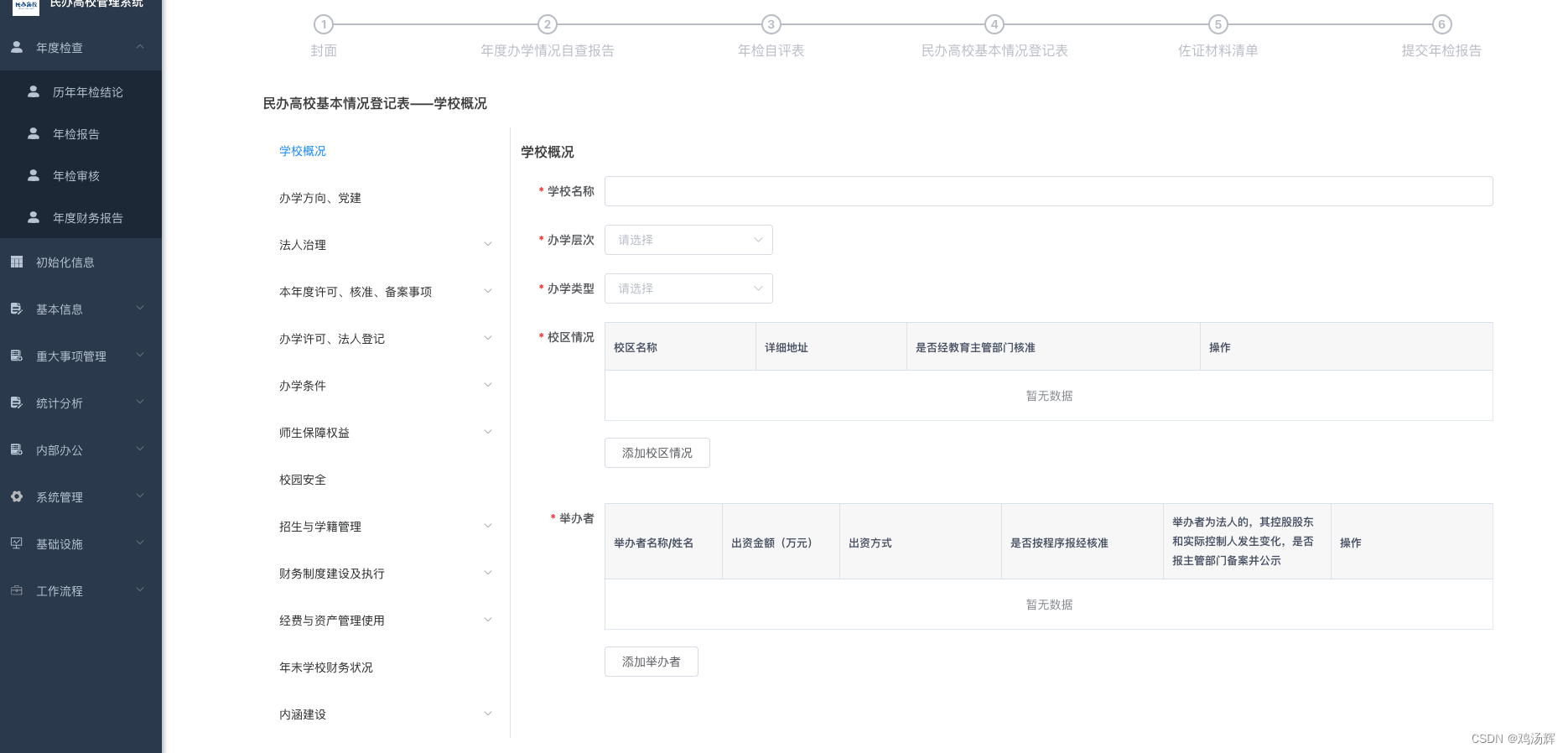Click the icon beside 重大事项管理
1568x753 pixels.
tap(17, 356)
